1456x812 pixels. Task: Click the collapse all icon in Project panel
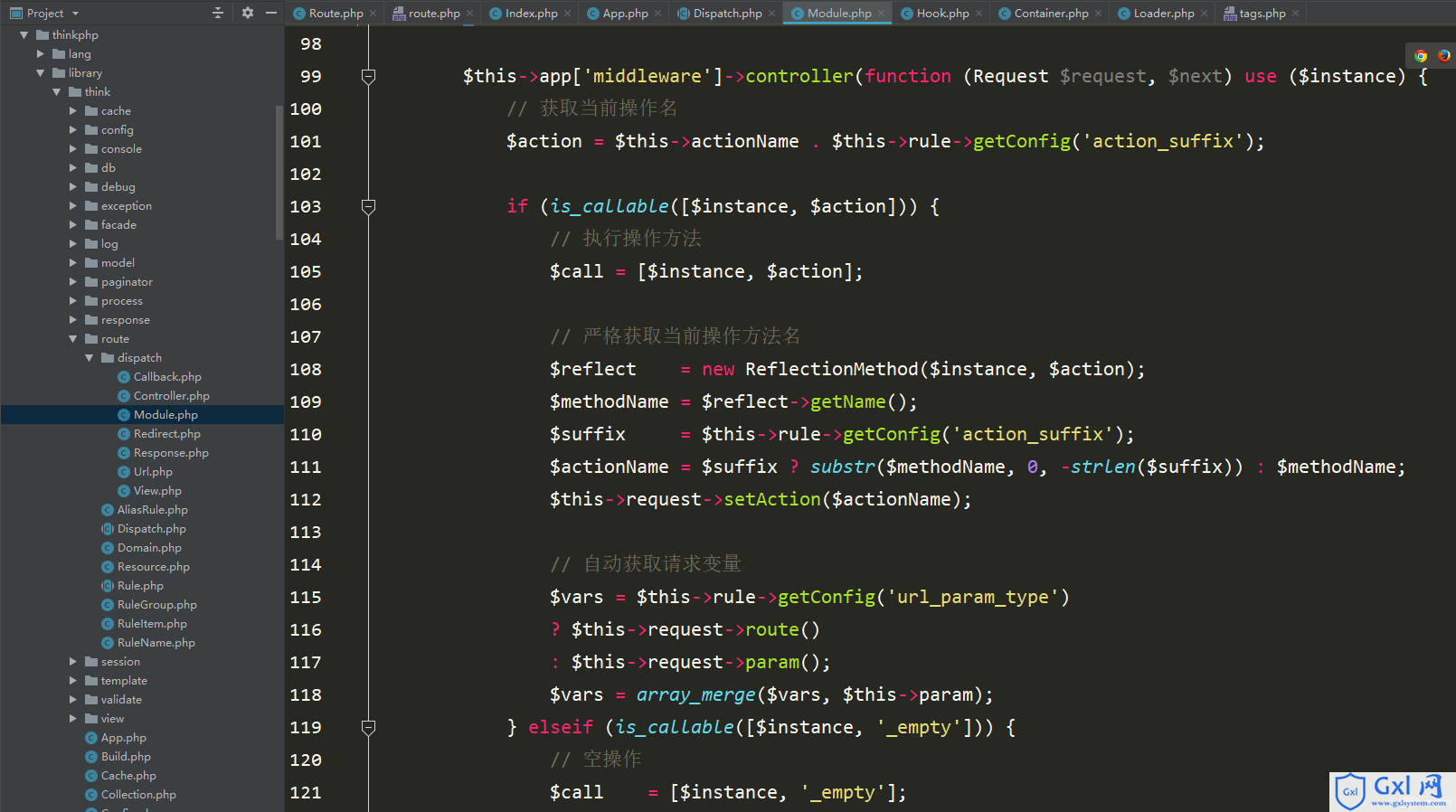pyautogui.click(x=217, y=13)
